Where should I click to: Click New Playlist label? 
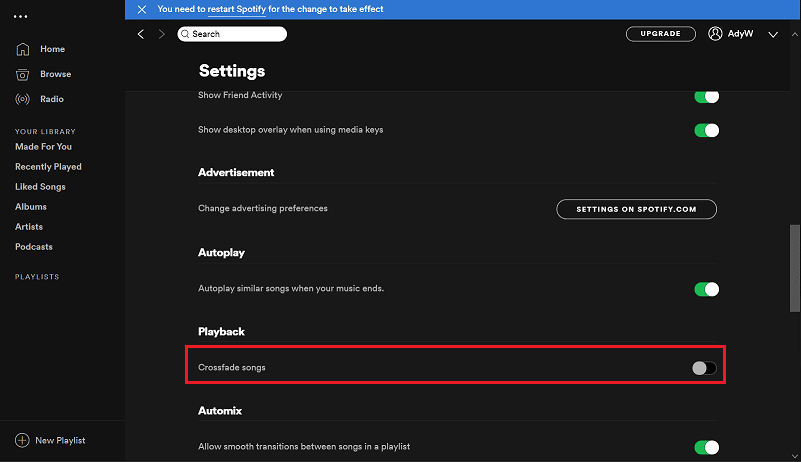click(60, 440)
